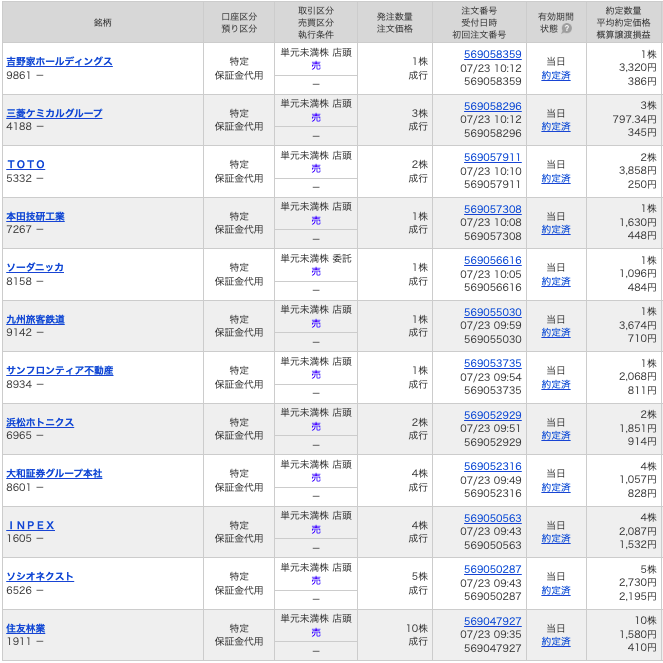This screenshot has width=663, height=663.
Task: Select the 3,858円 average price value
Action: coord(638,170)
